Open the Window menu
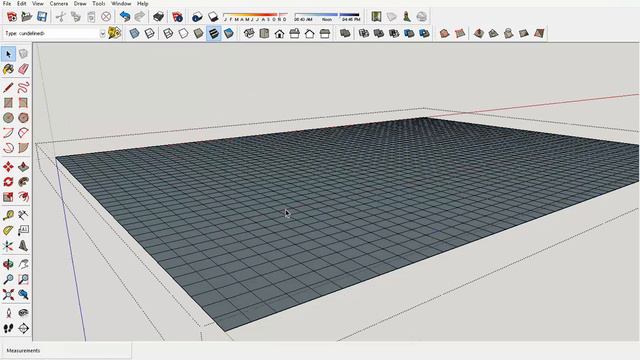The image size is (640, 360). pos(121,3)
